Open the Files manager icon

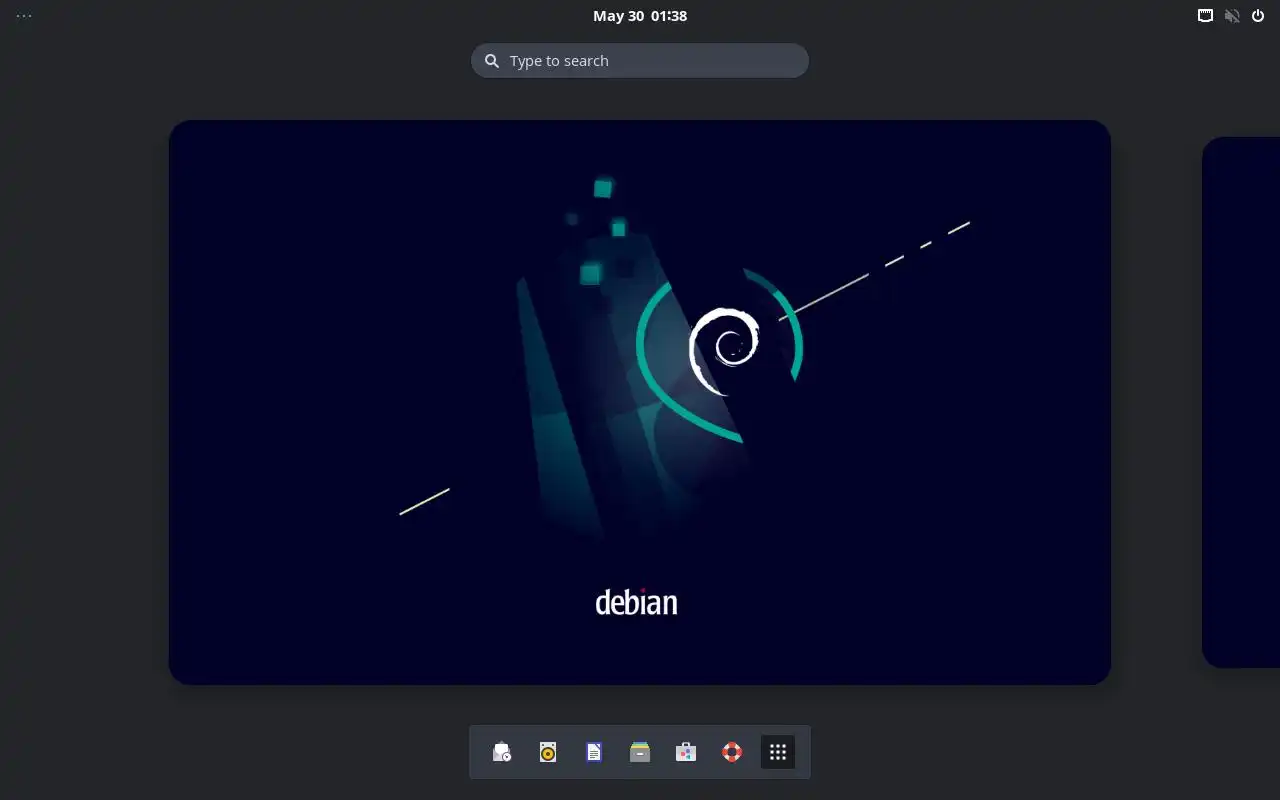point(640,752)
